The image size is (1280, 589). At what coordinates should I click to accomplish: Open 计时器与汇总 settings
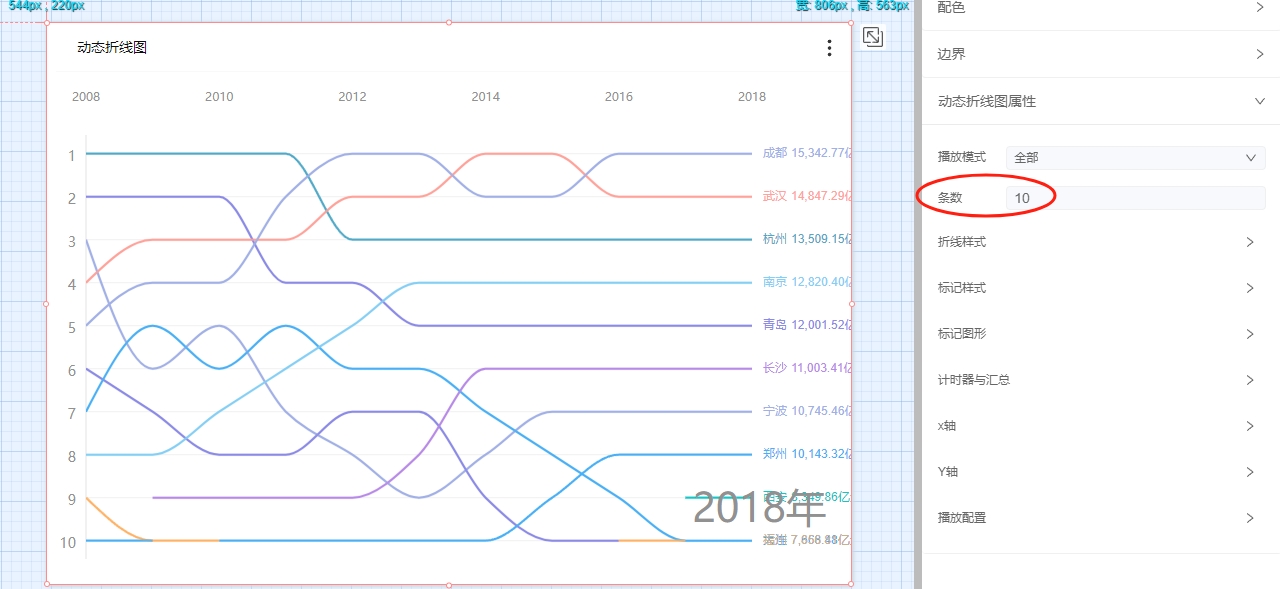coord(1100,380)
